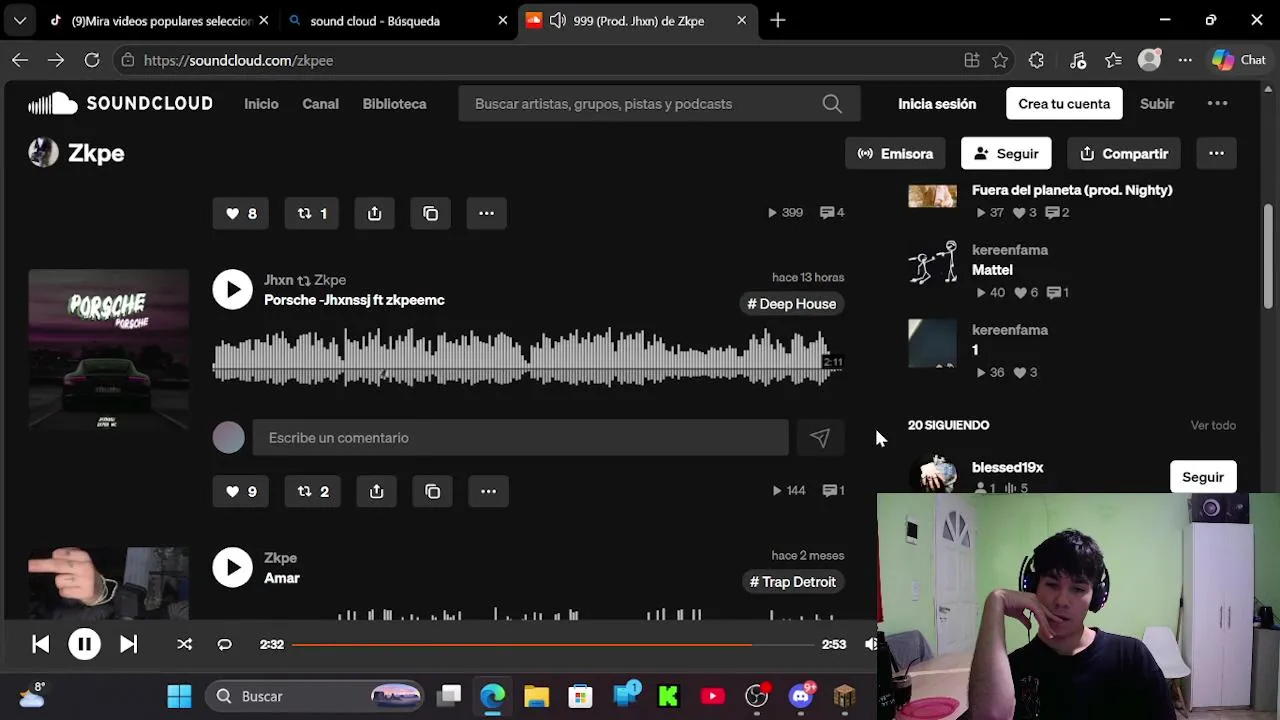Image resolution: width=1280 pixels, height=720 pixels.
Task: Open more options for the Porsche track
Action: pyautogui.click(x=488, y=491)
